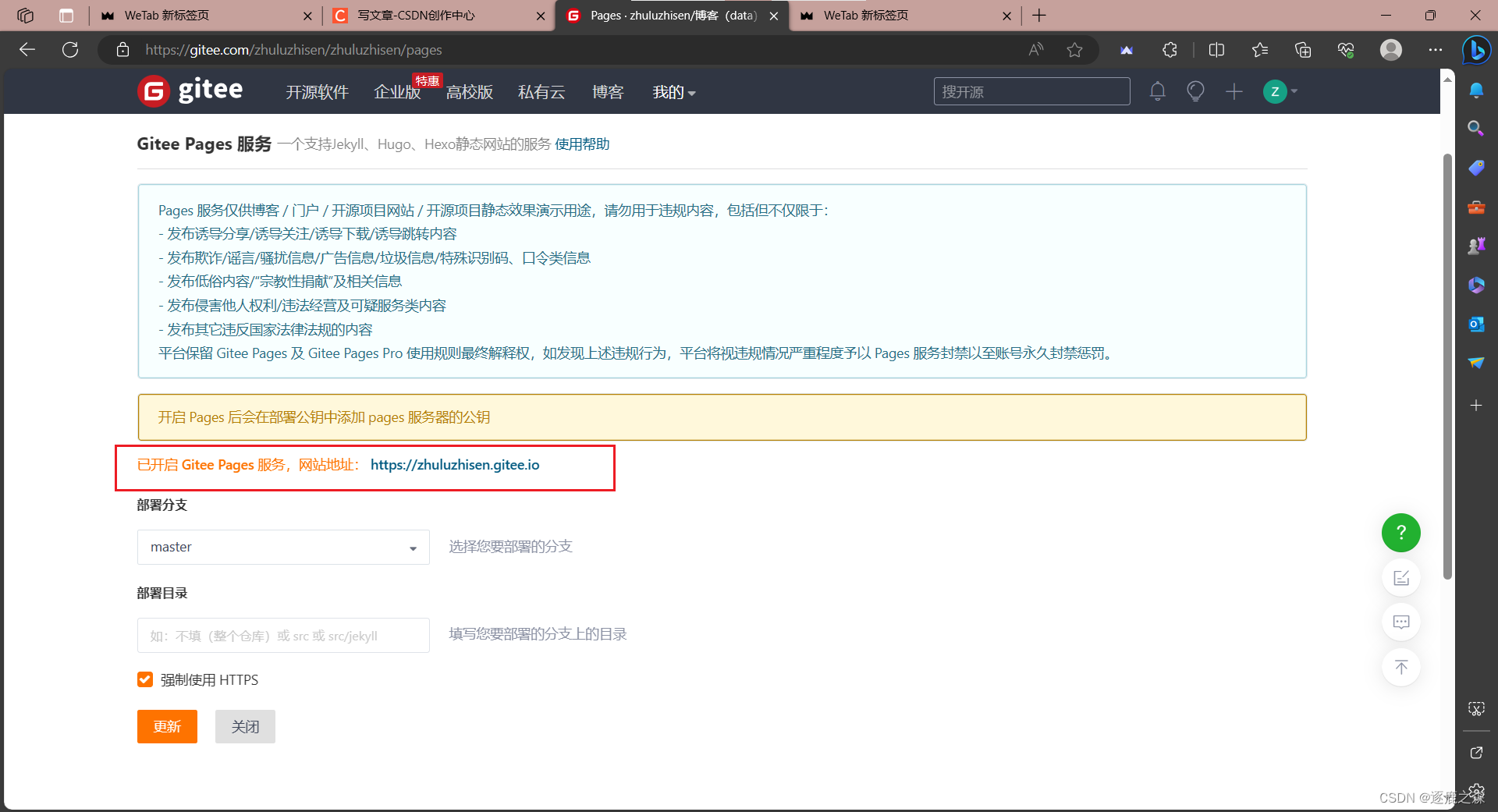Toggle split screen icon in toolbar

click(x=1216, y=50)
